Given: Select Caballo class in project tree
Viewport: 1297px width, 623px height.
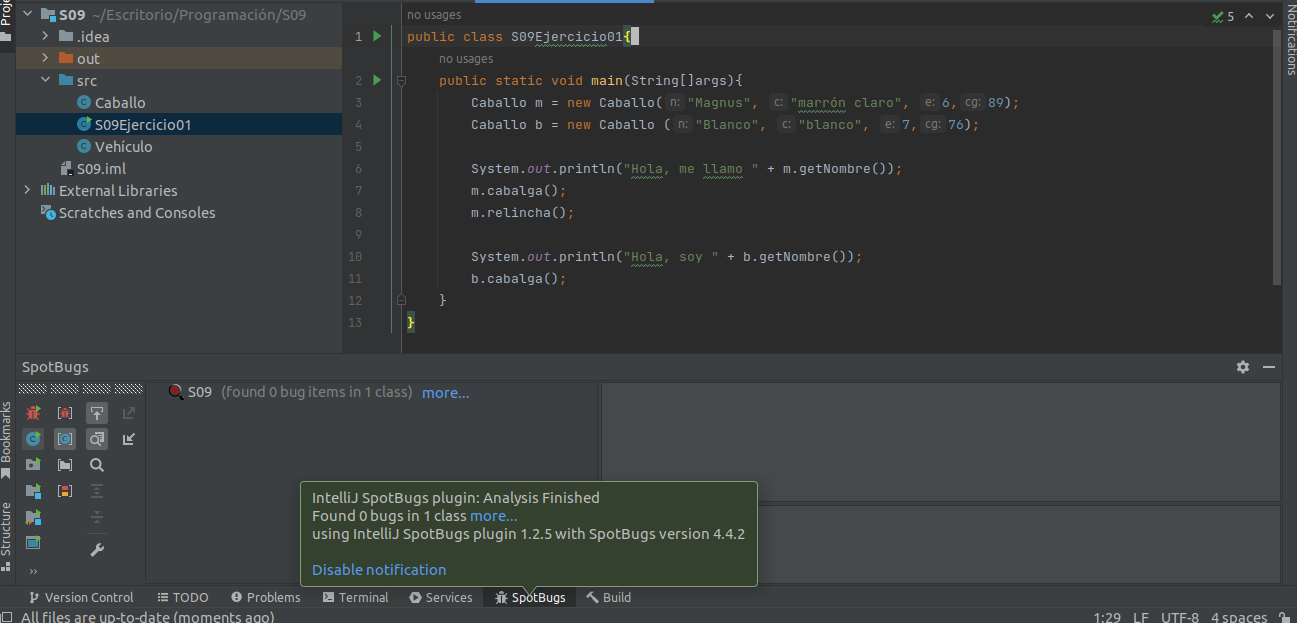Looking at the screenshot, I should tap(111, 103).
